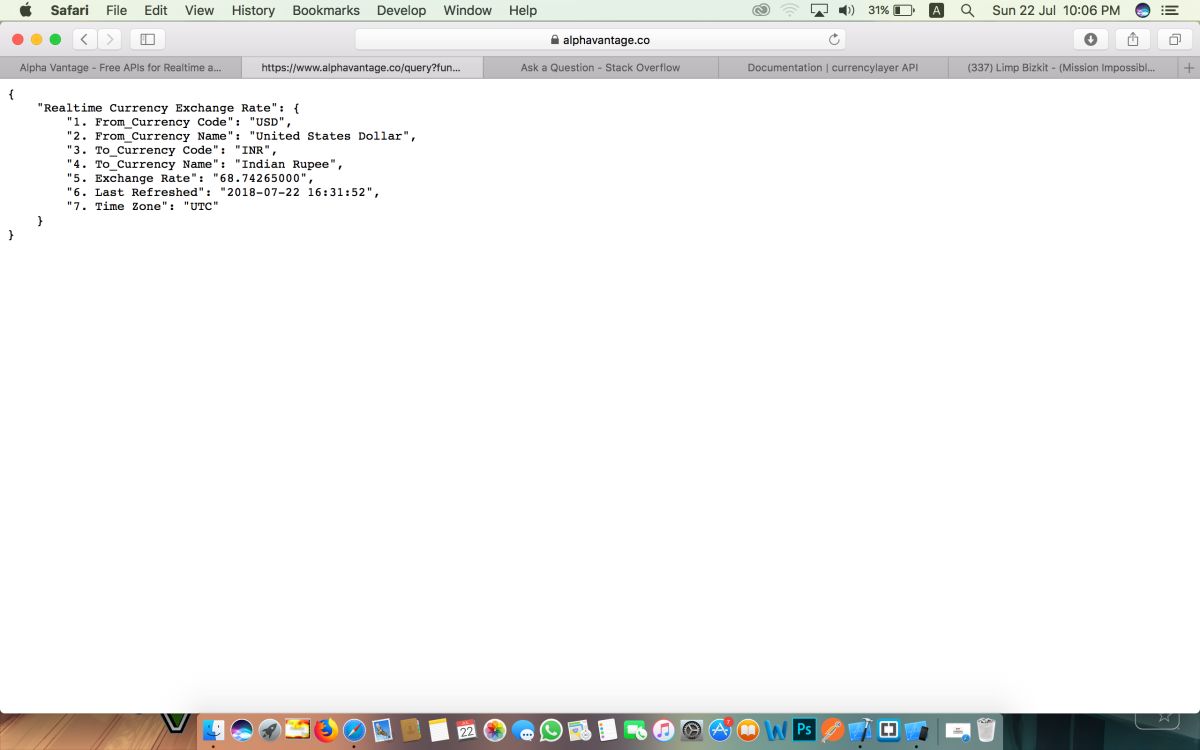Switch to Limp Bizkit Mission Impossible tab
Image resolution: width=1200 pixels, height=750 pixels.
click(1061, 68)
